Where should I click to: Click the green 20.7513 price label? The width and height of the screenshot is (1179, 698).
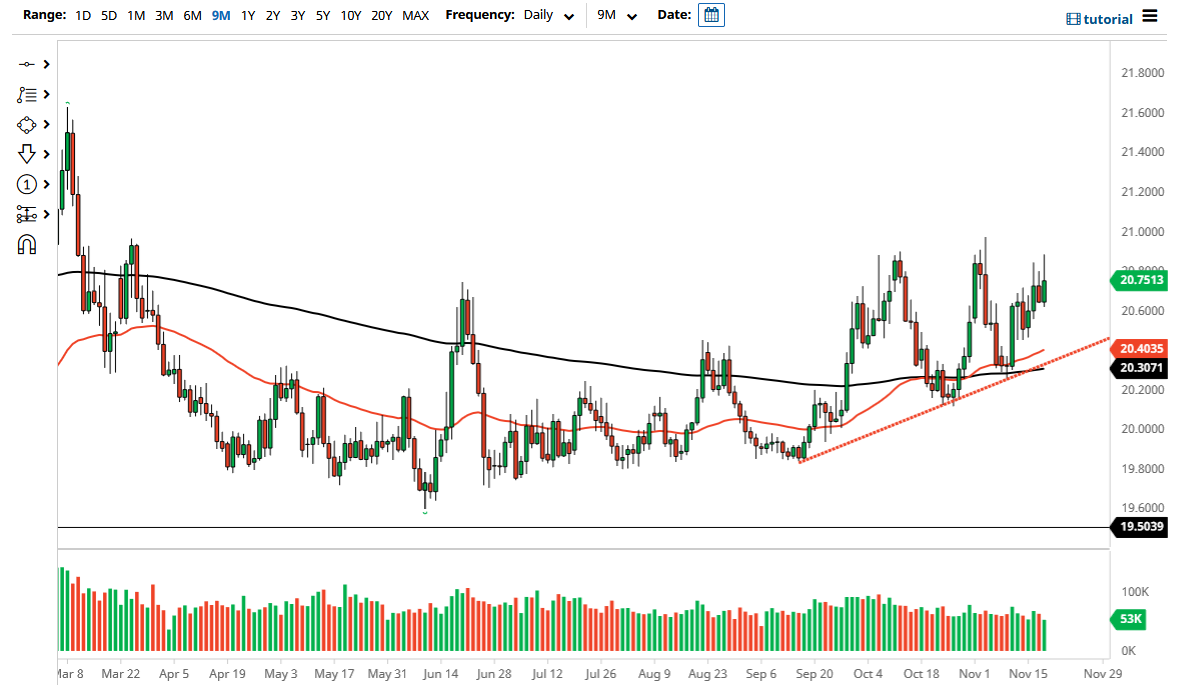(x=1140, y=281)
